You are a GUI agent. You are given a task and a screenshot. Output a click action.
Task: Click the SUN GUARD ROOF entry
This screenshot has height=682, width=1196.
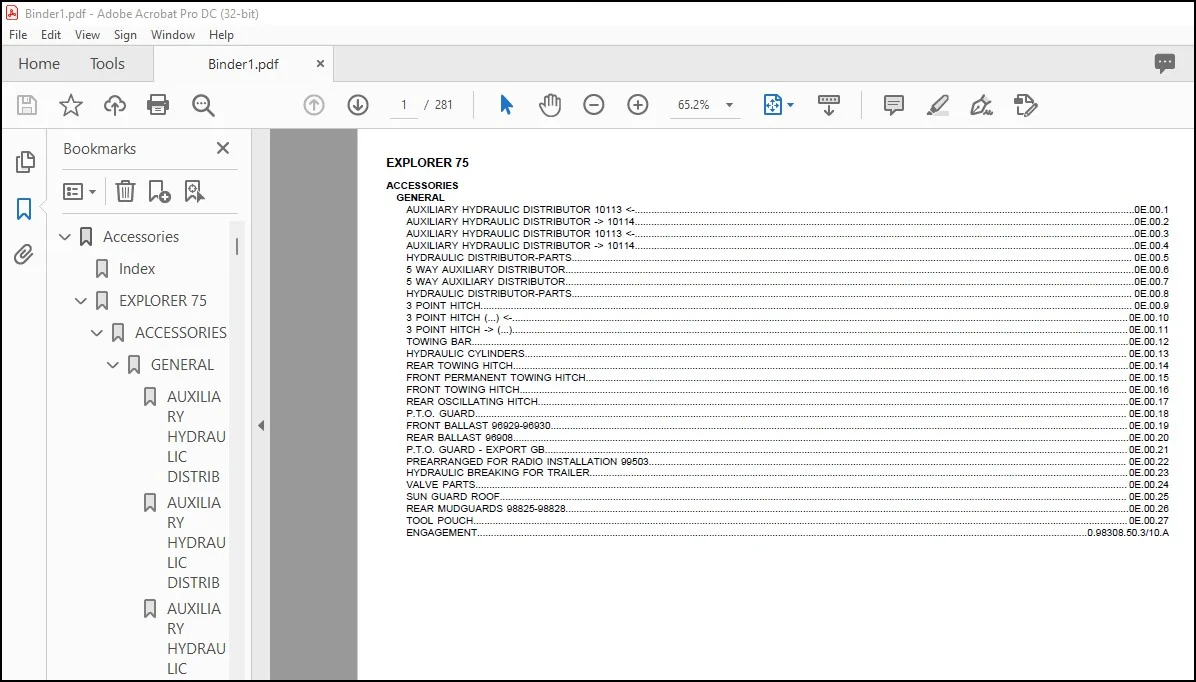pyautogui.click(x=787, y=497)
